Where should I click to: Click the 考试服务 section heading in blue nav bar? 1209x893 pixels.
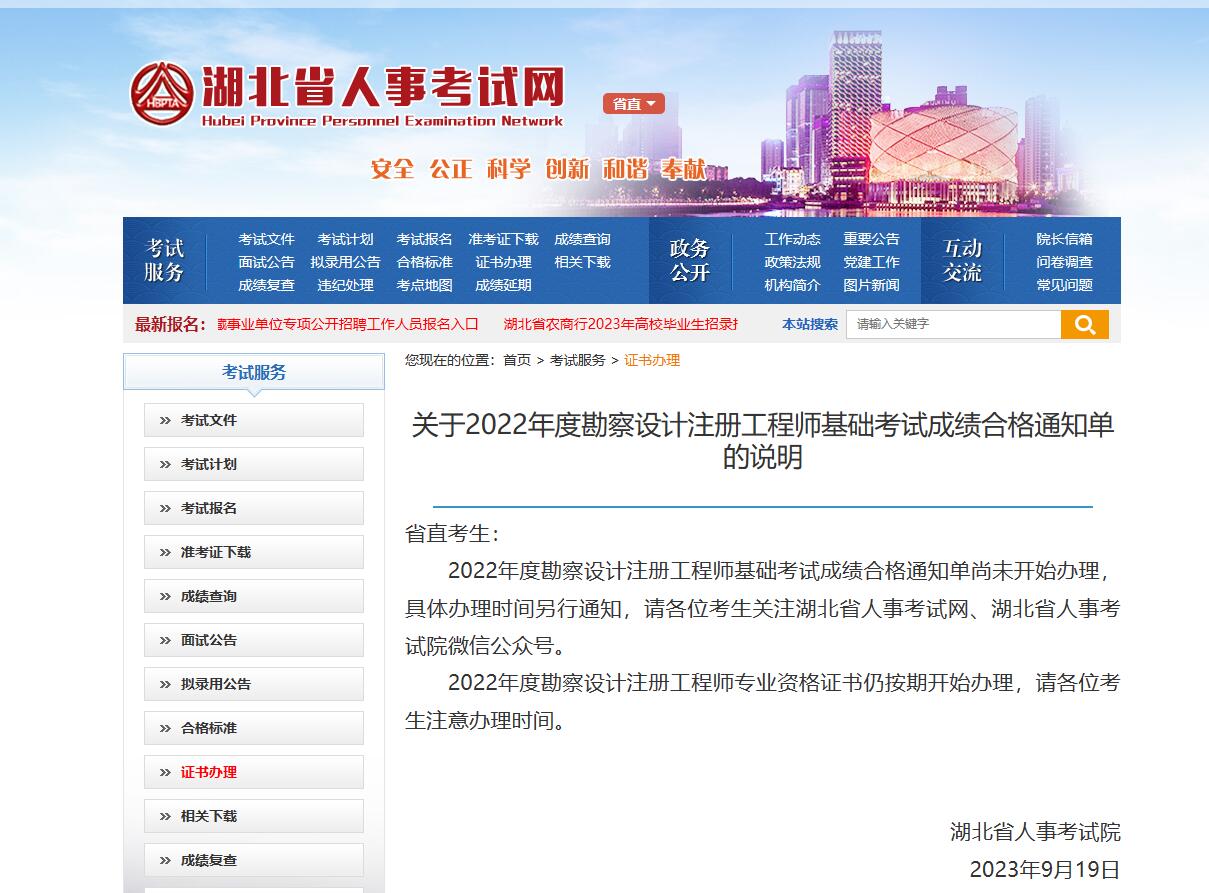click(165, 260)
